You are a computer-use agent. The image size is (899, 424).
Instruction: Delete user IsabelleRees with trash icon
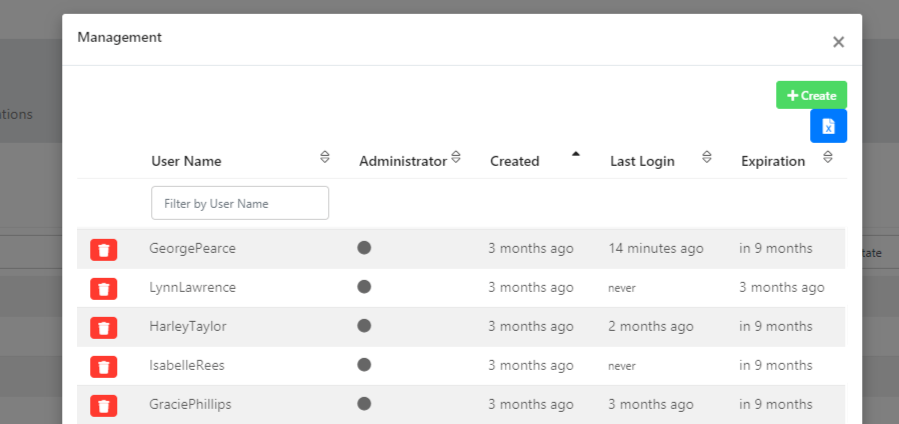(103, 367)
